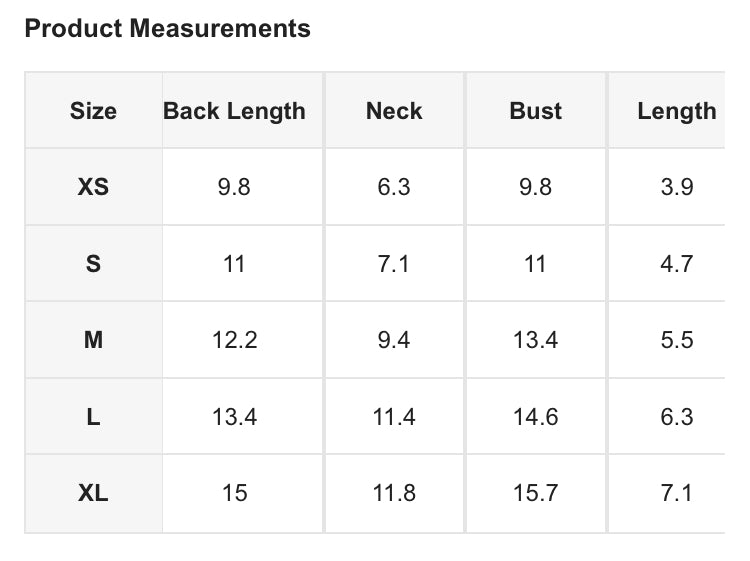Click the XS length value 3.9
The image size is (750, 561).
click(x=677, y=187)
